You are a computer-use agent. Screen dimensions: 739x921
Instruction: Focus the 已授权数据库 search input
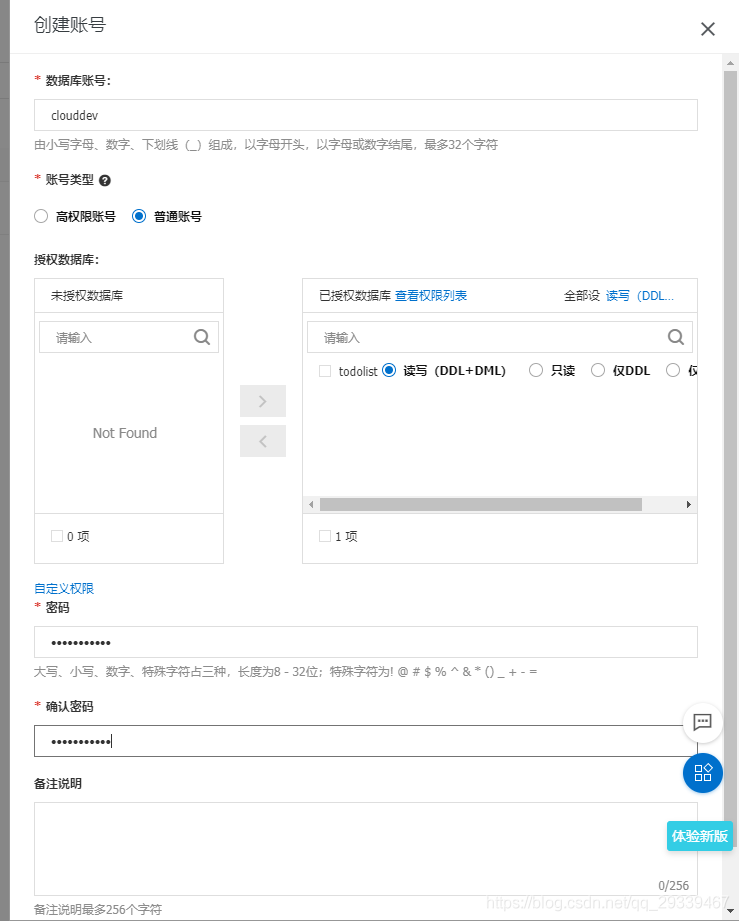pos(500,337)
